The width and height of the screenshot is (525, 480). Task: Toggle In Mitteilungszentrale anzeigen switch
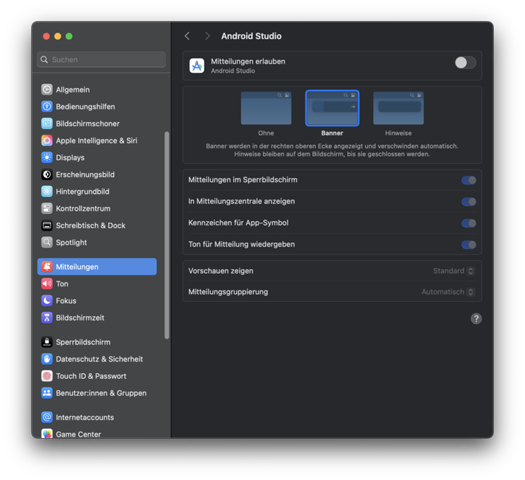click(469, 202)
